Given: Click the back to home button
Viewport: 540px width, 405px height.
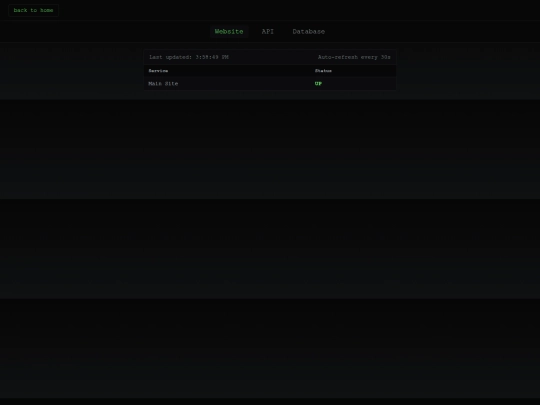Looking at the screenshot, I should [x=33, y=10].
